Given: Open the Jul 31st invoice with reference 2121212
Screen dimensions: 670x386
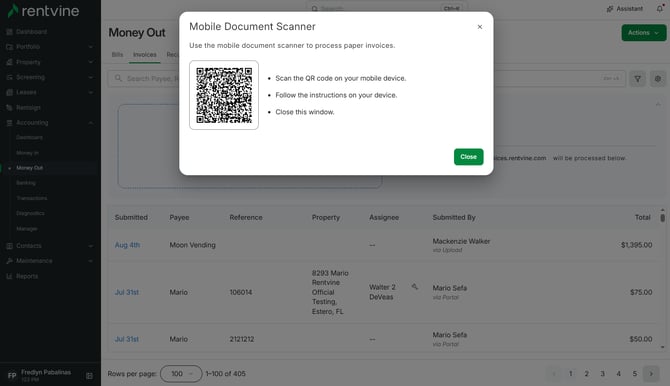Looking at the screenshot, I should 126,339.
